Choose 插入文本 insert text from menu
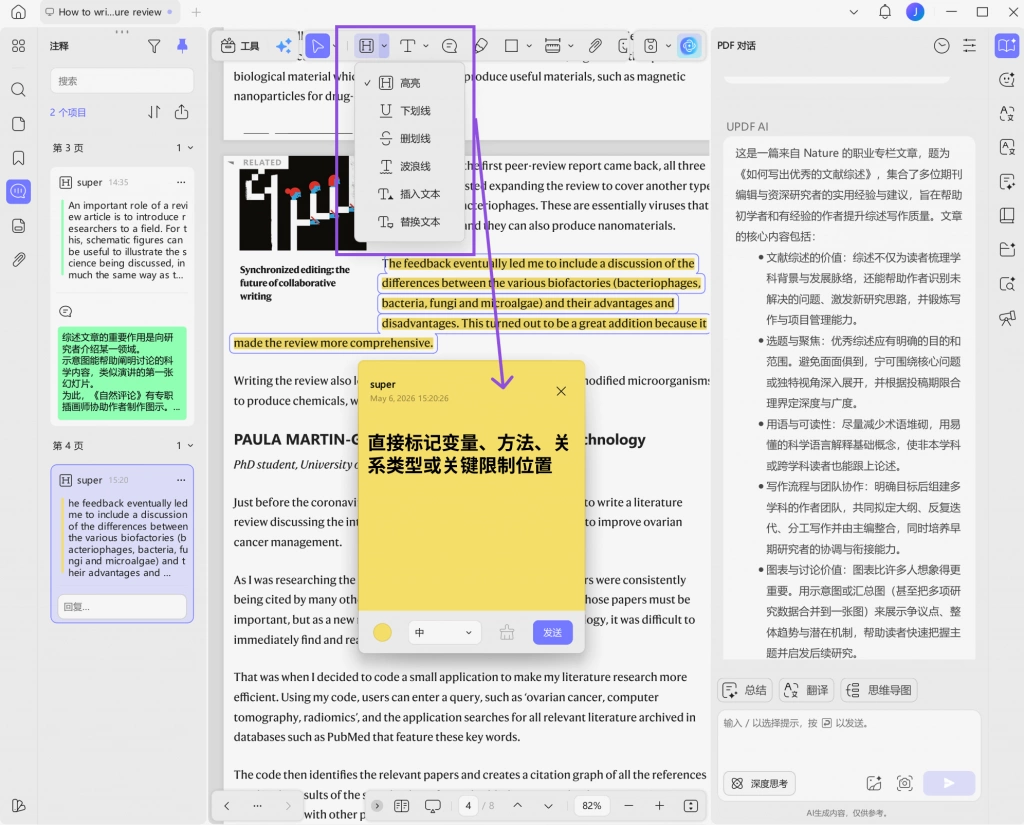The image size is (1024, 825). 409,194
